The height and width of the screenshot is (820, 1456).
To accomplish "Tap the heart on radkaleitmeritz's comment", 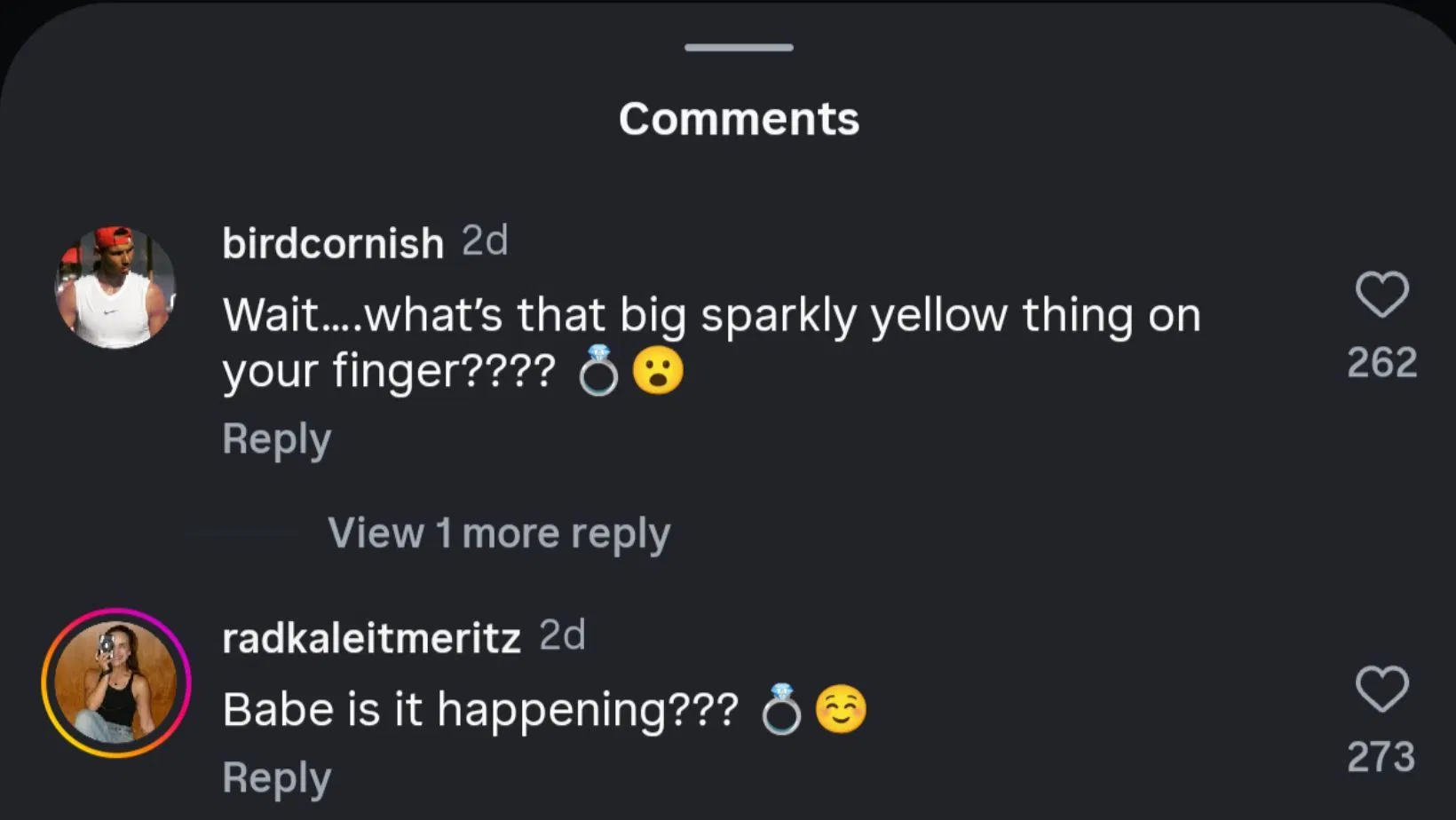I will click(1381, 690).
